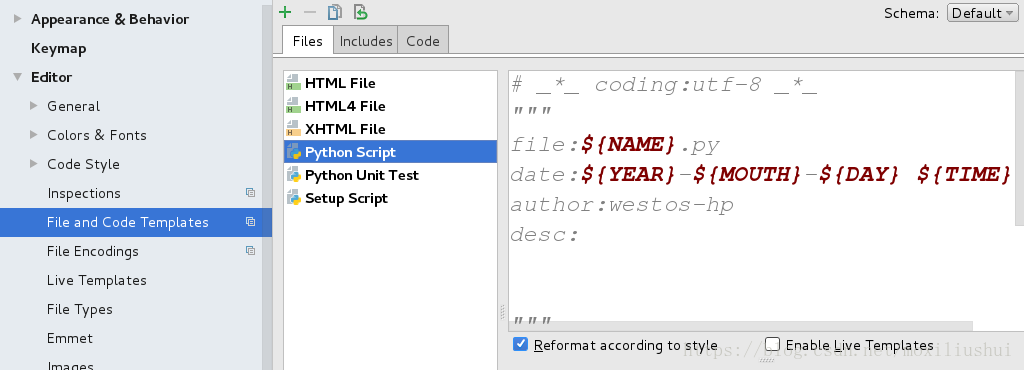Click the ${YEAR} variable in template
1024x370 pixels.
pyautogui.click(x=628, y=174)
